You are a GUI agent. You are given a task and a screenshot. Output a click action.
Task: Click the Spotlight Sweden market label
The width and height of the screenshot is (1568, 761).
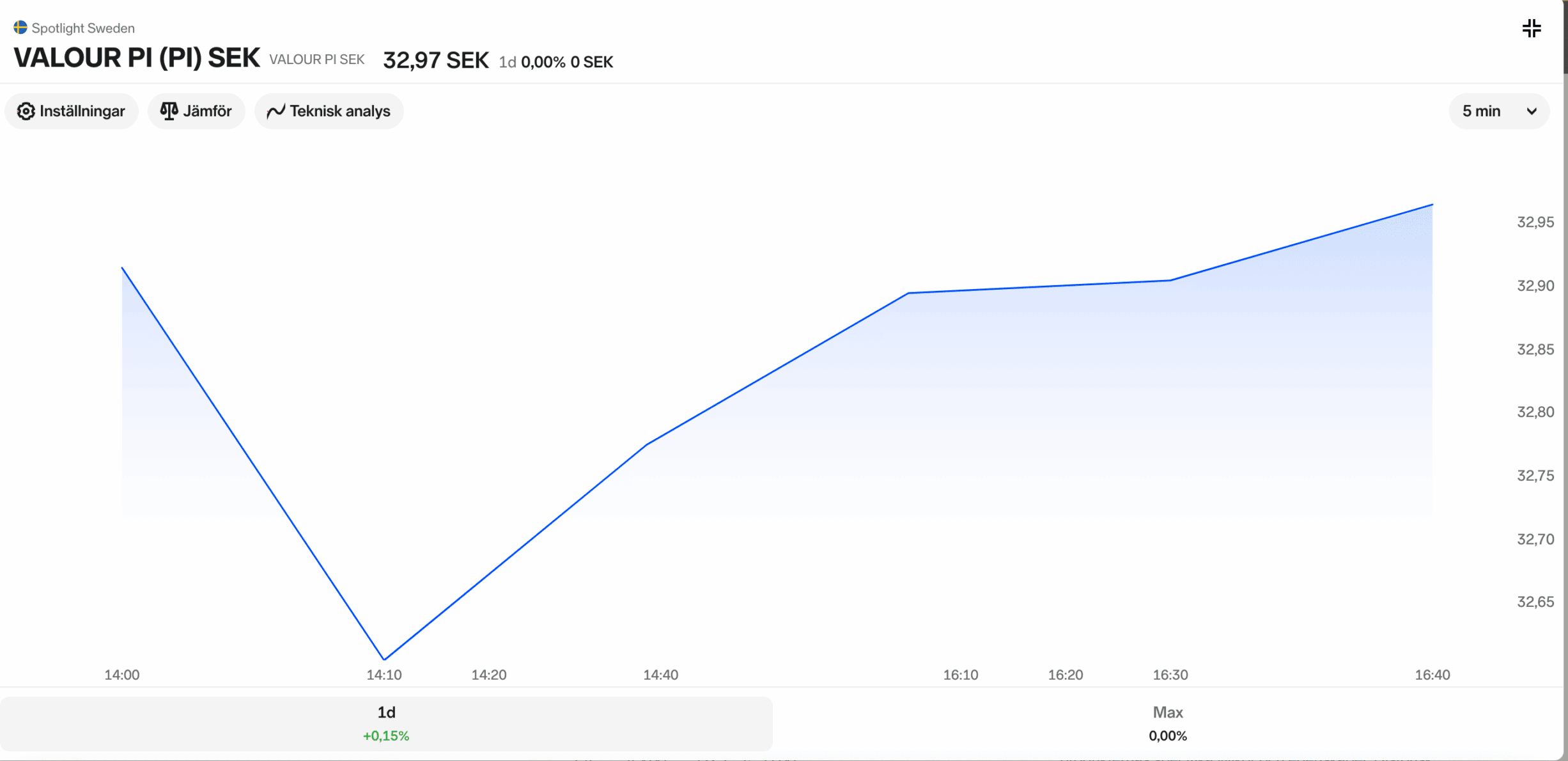[83, 28]
